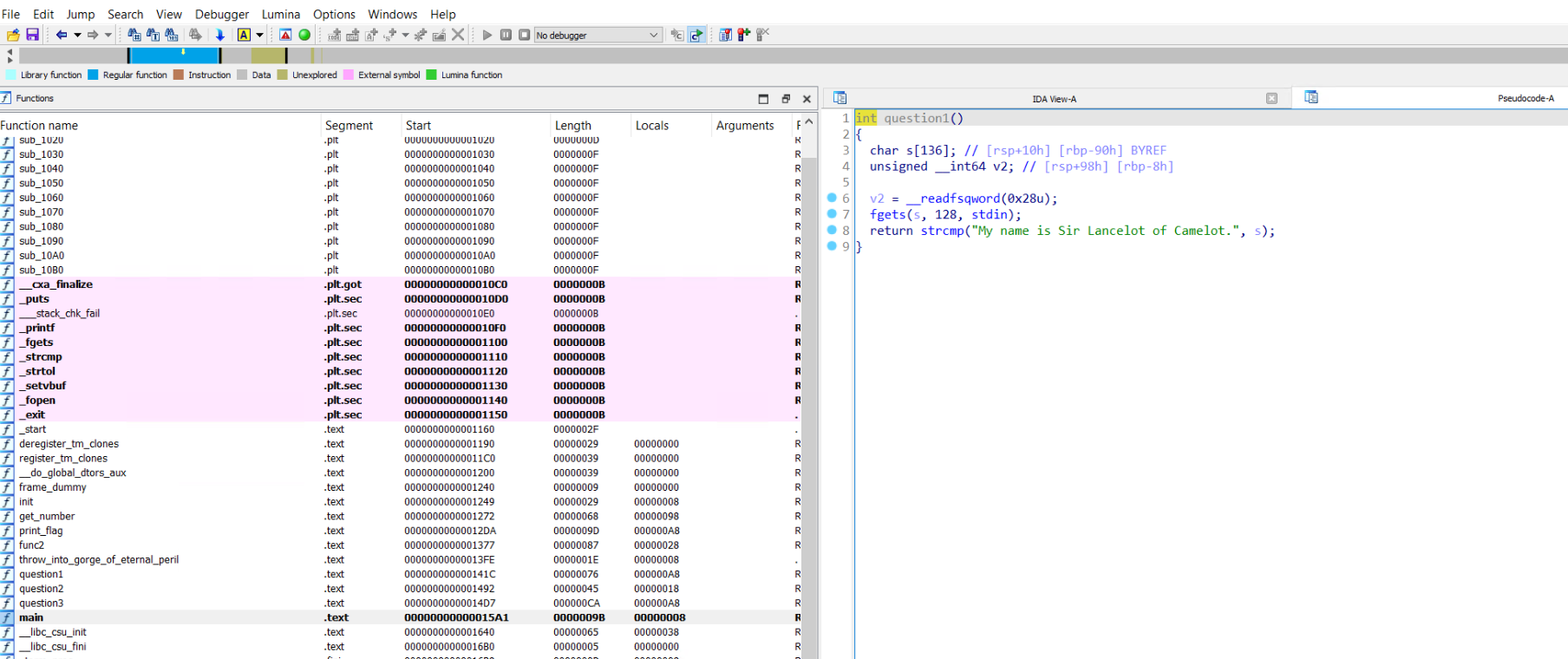Click the open file folder icon
The image size is (1568, 659).
tap(13, 35)
